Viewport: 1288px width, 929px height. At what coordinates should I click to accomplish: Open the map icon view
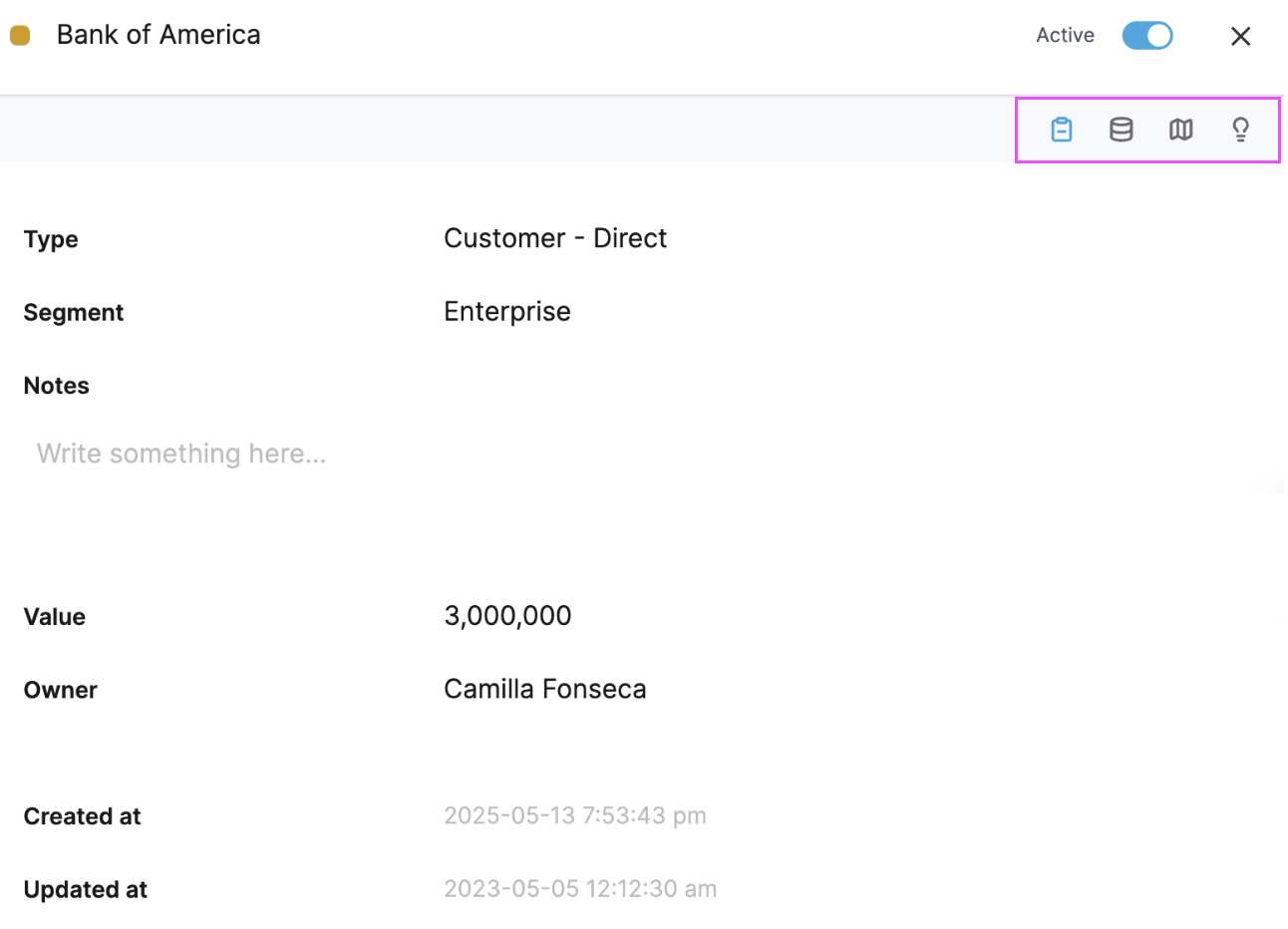click(1181, 130)
